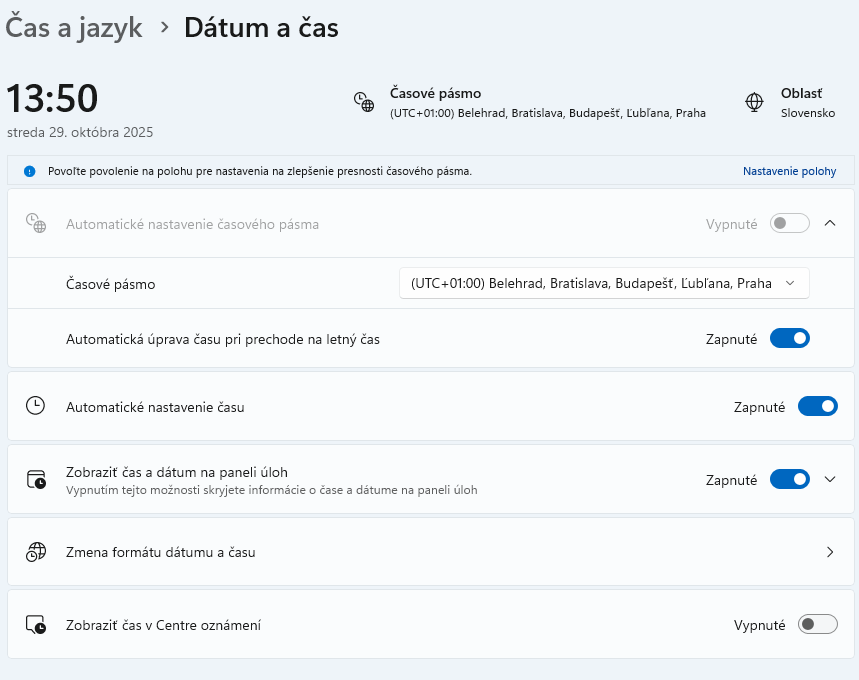Click the automatic time zone setting icon

36,224
